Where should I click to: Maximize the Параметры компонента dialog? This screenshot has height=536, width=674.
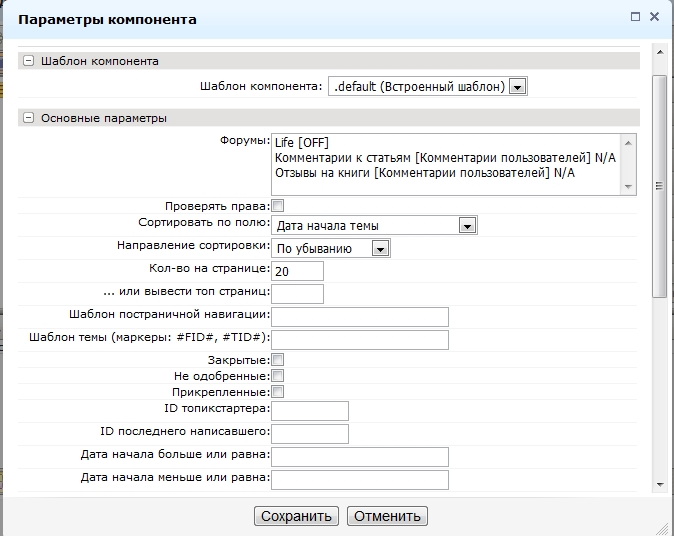pyautogui.click(x=635, y=18)
